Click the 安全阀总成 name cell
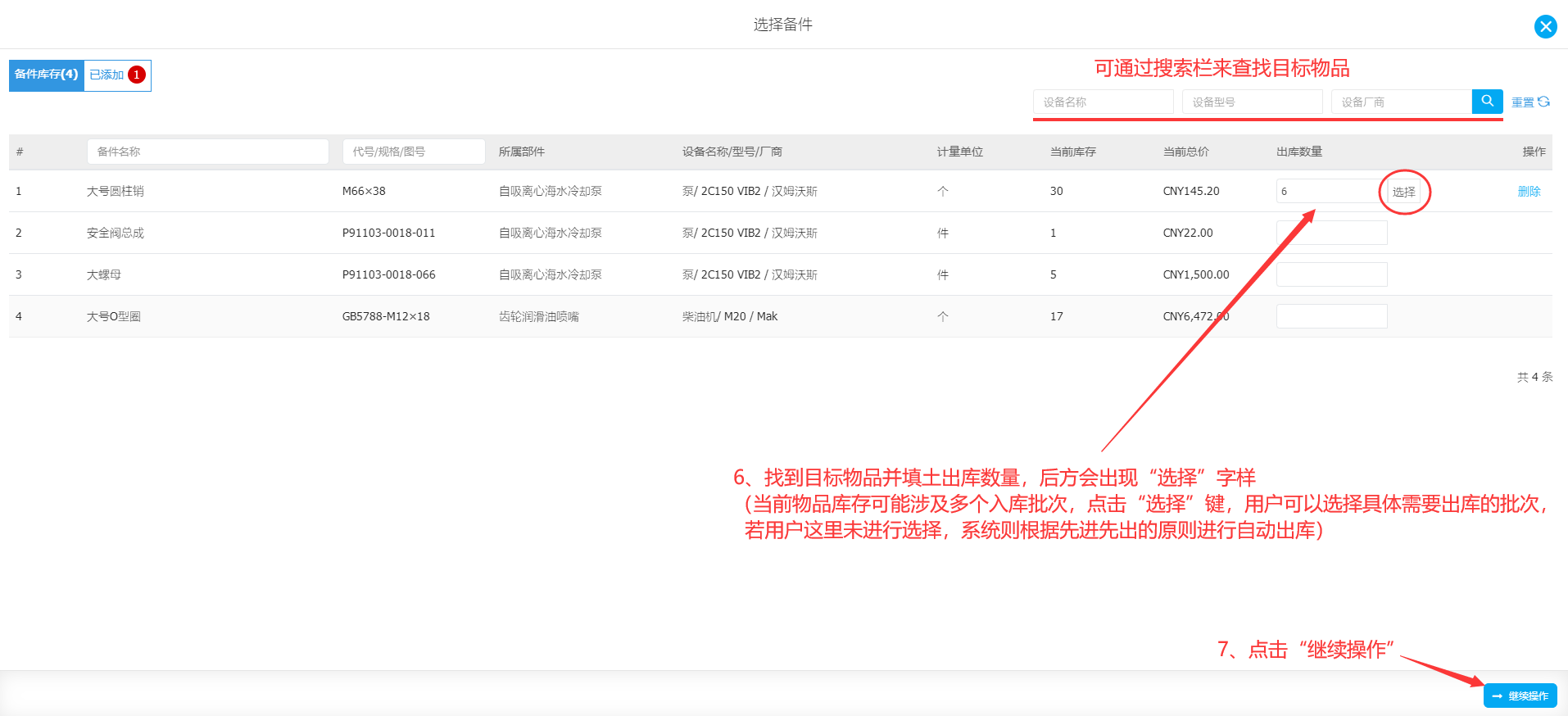The width and height of the screenshot is (1568, 716). point(116,233)
